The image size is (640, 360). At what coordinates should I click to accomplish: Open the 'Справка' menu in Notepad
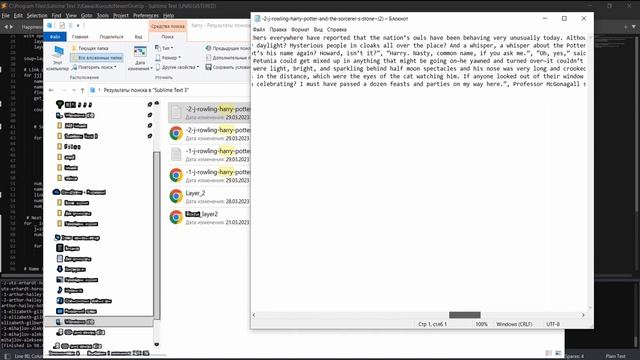pos(337,30)
